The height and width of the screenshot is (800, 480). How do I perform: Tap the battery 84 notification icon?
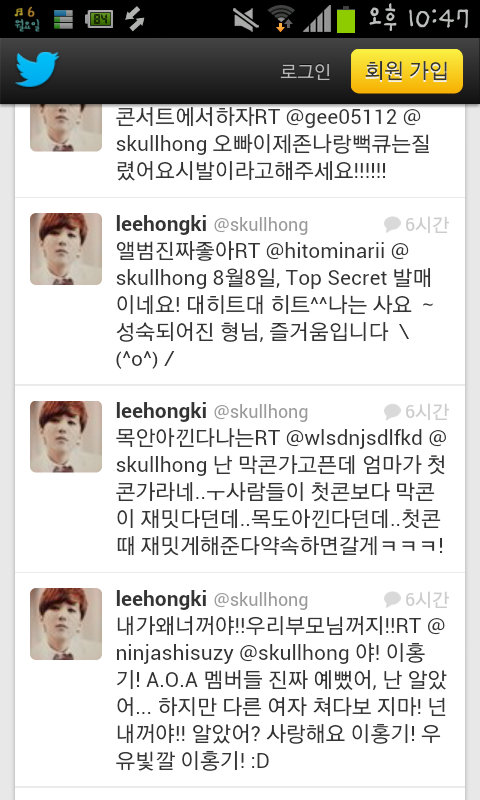tap(99, 20)
